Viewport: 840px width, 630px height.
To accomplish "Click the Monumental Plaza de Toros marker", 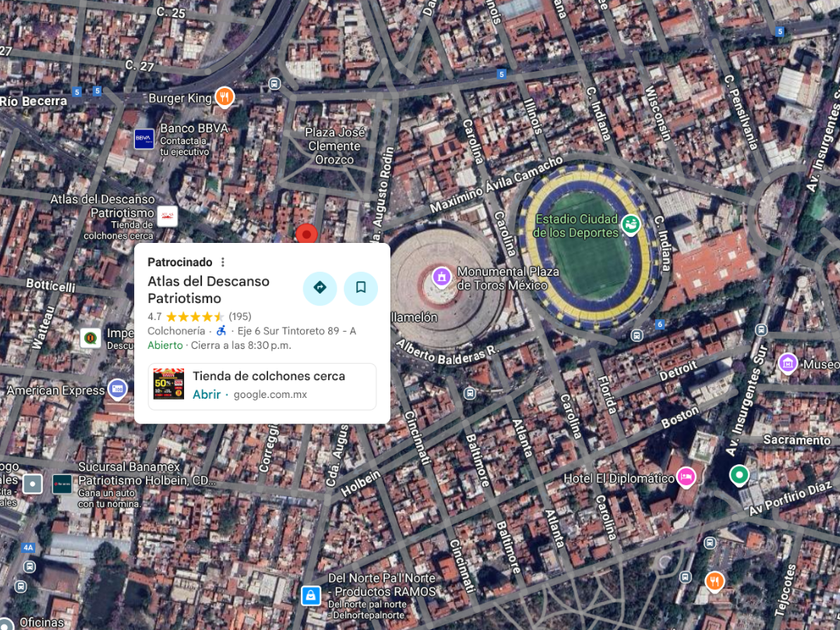I will pos(441,277).
